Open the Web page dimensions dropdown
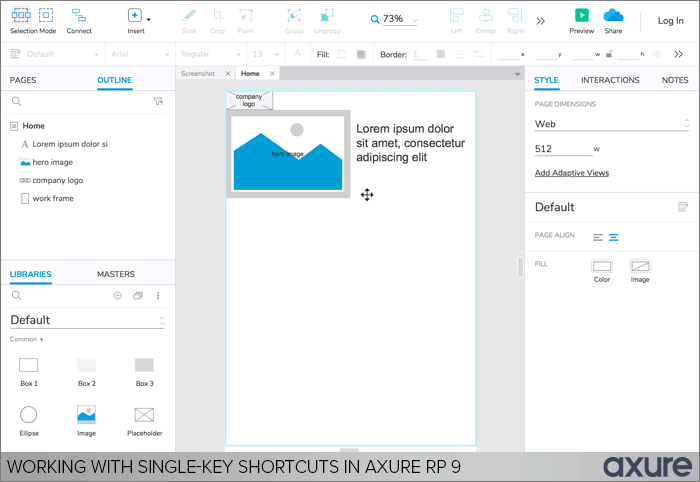Viewport: 700px width, 482px height. [x=612, y=124]
